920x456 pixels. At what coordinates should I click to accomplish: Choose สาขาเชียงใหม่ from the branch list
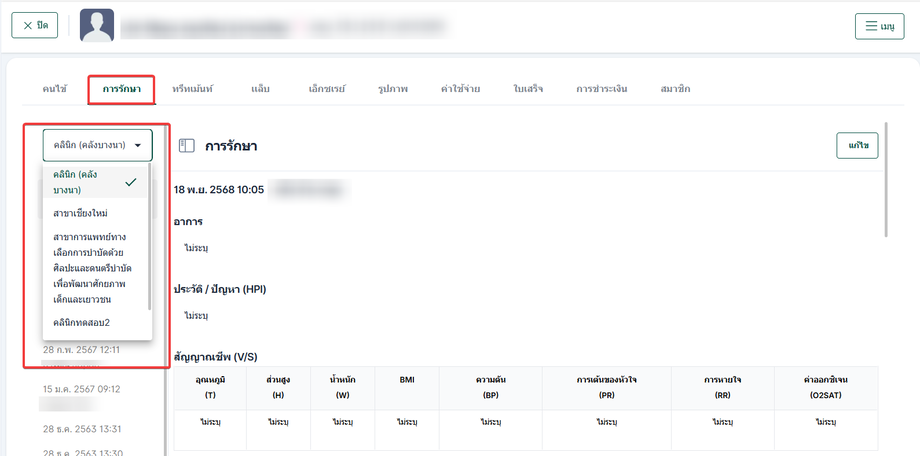pyautogui.click(x=94, y=213)
